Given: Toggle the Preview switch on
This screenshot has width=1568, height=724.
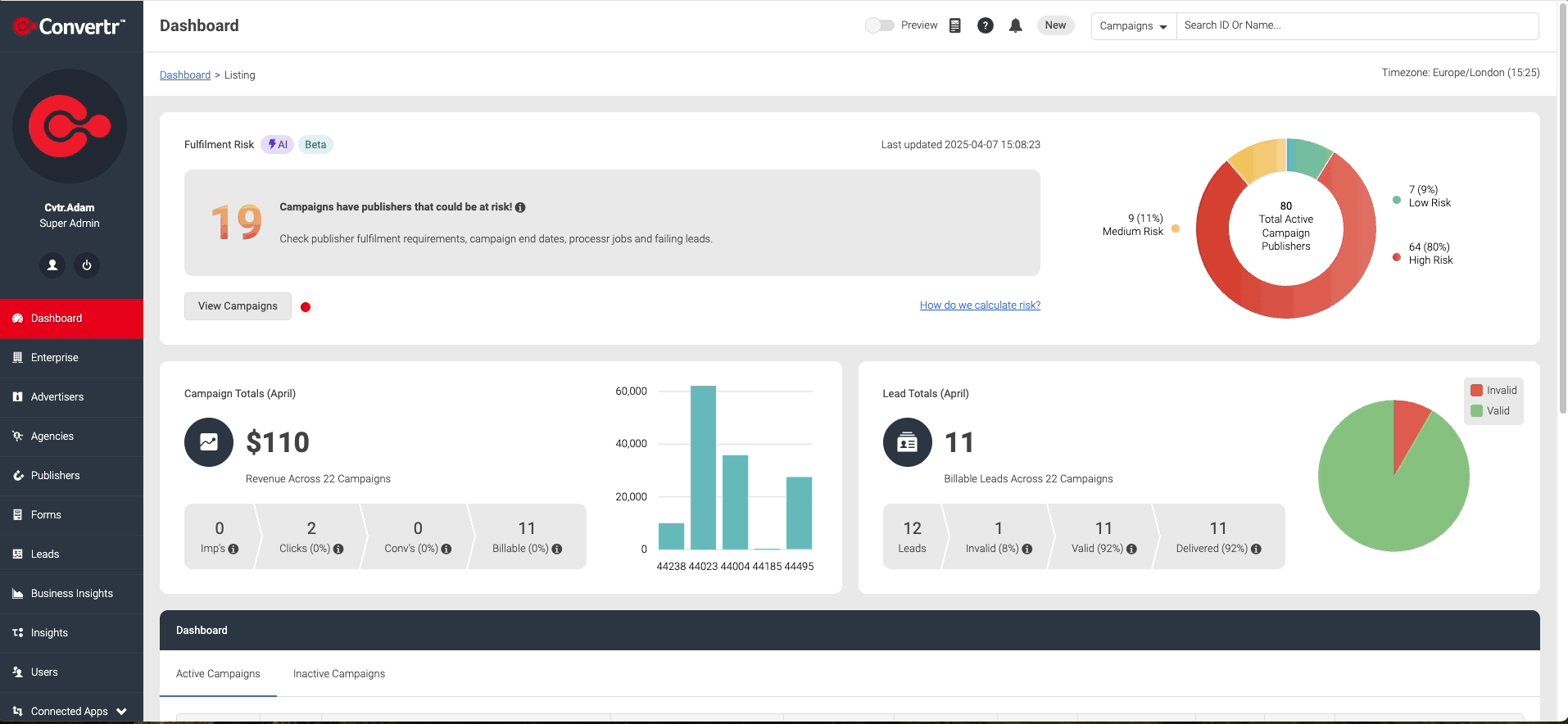Looking at the screenshot, I should click(x=880, y=25).
